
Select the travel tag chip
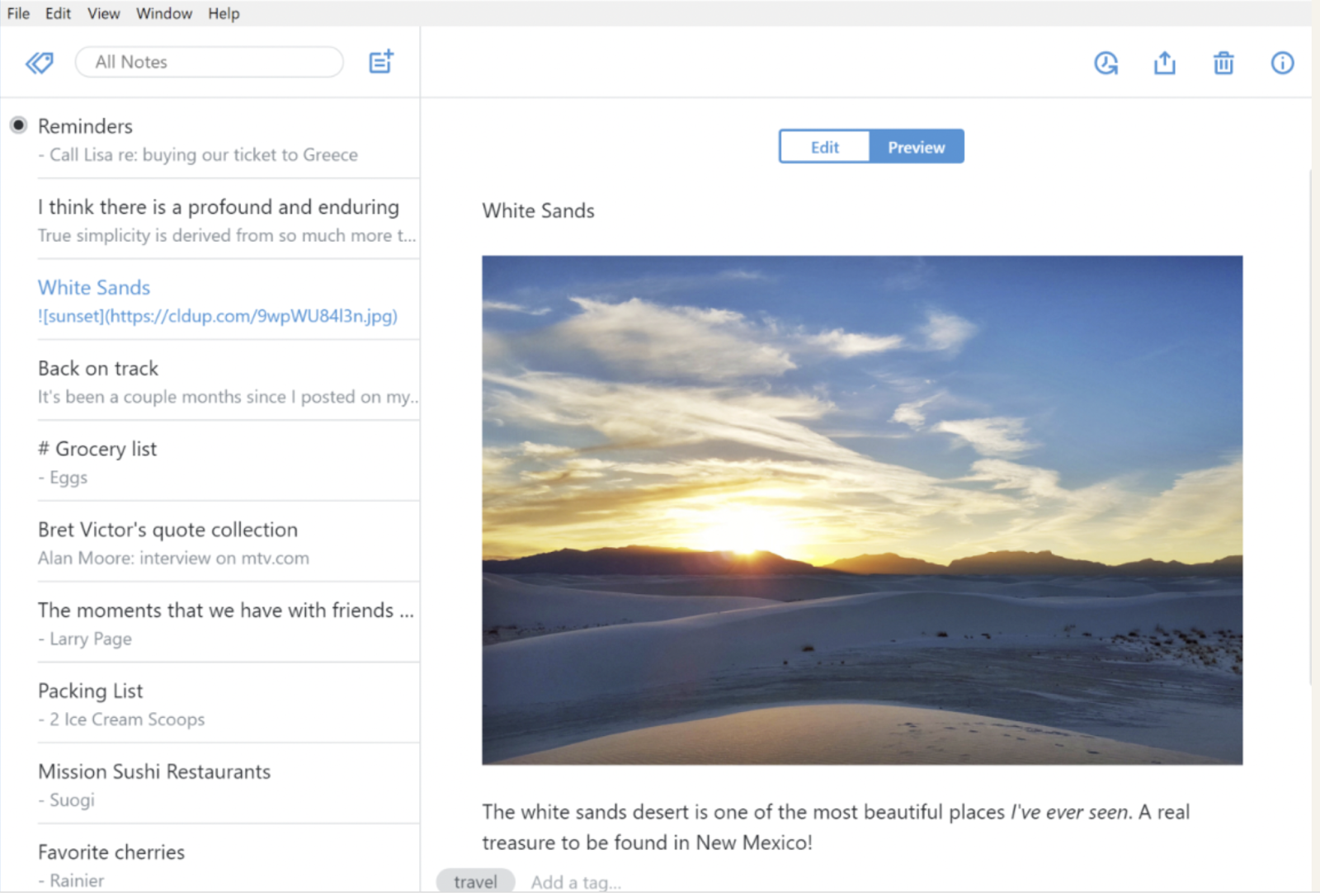(476, 881)
